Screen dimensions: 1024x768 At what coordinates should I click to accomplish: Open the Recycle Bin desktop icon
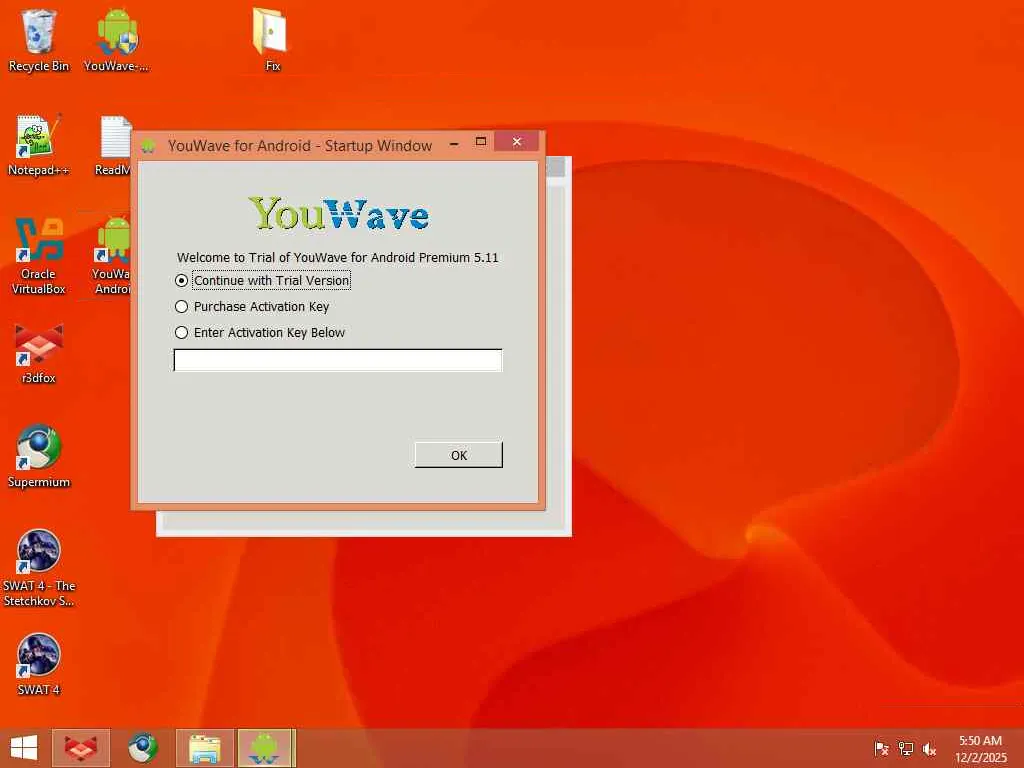(x=39, y=40)
